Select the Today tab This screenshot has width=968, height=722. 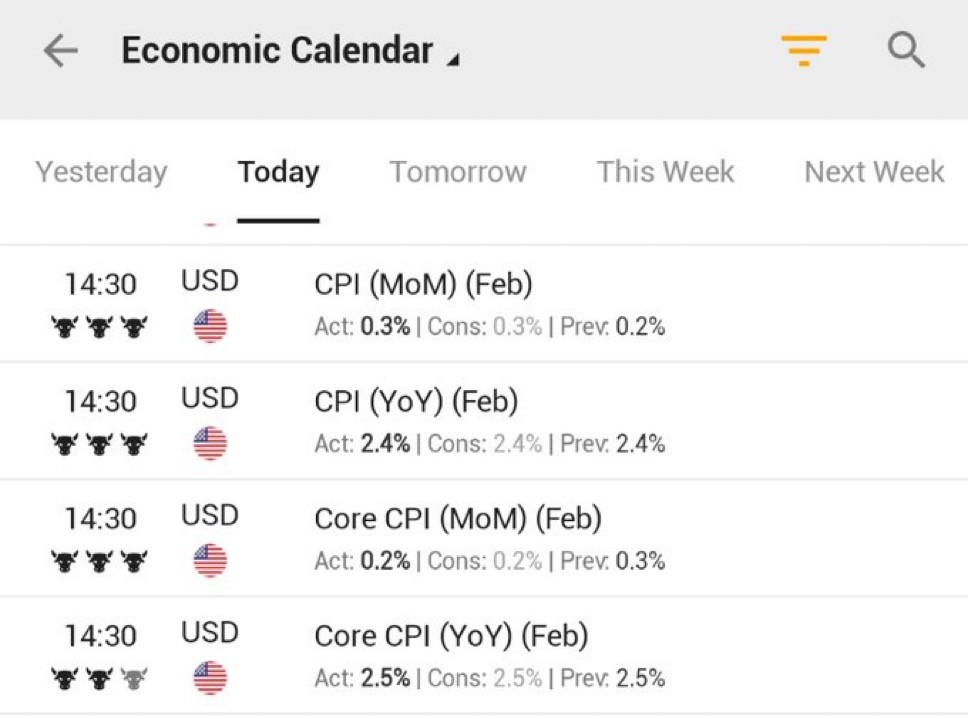pos(278,172)
